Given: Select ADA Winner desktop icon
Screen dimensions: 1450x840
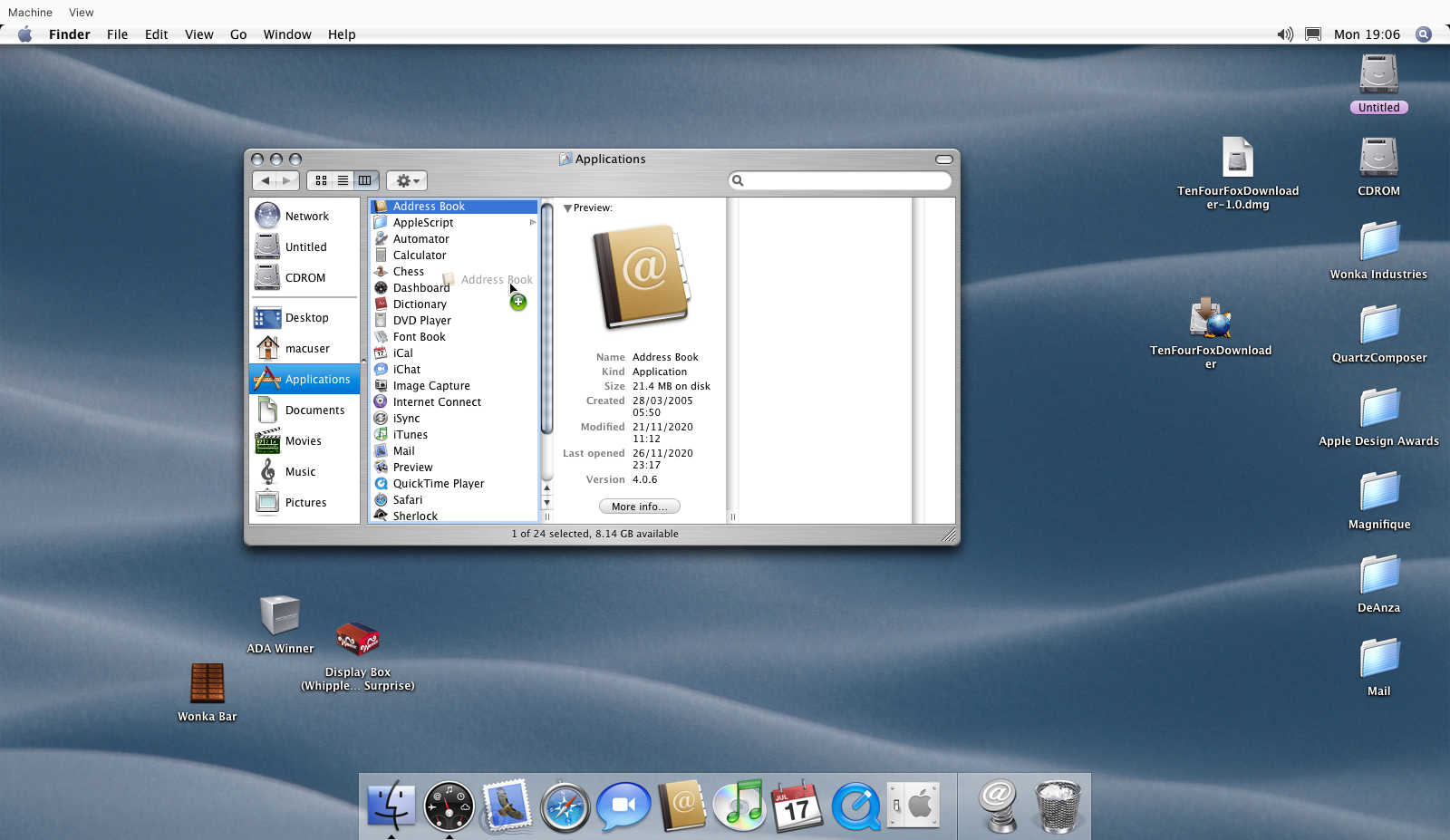Looking at the screenshot, I should point(280,616).
